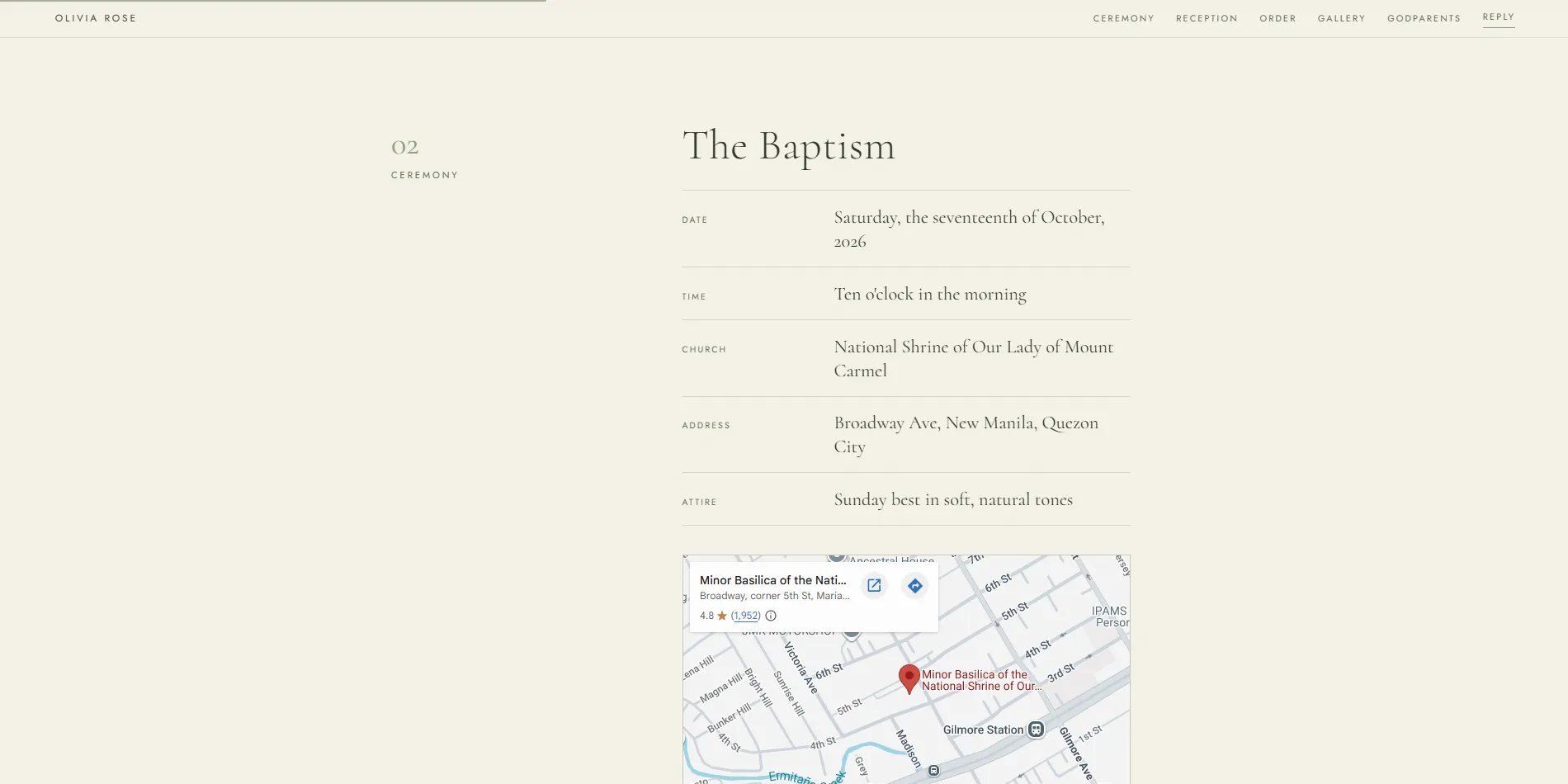Click the Sunday best attire text
This screenshot has height=784, width=1568.
pyautogui.click(x=953, y=499)
